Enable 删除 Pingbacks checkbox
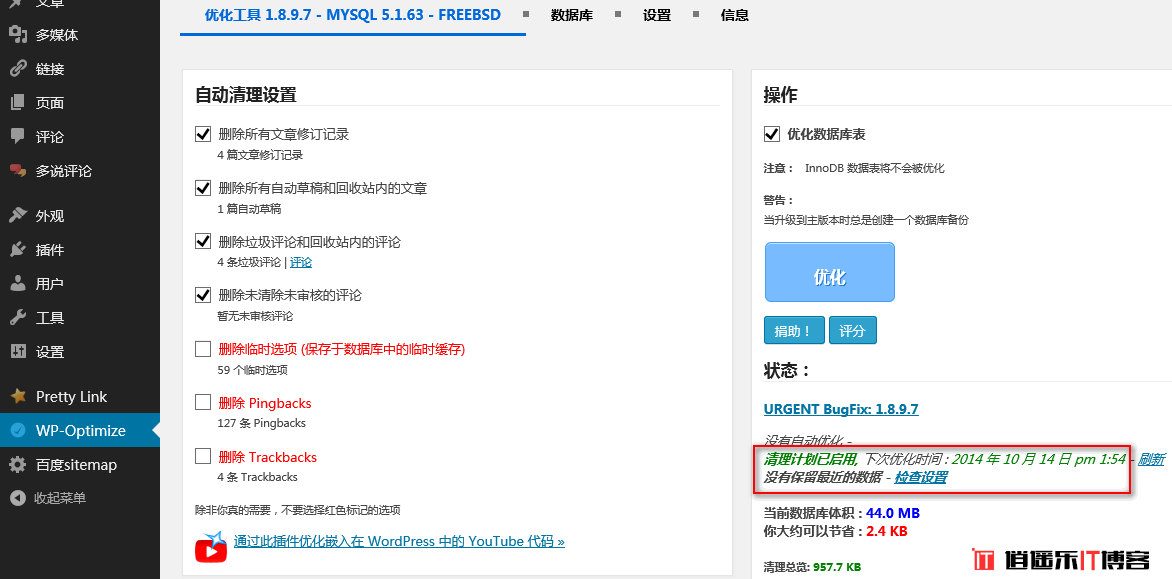 tap(203, 403)
